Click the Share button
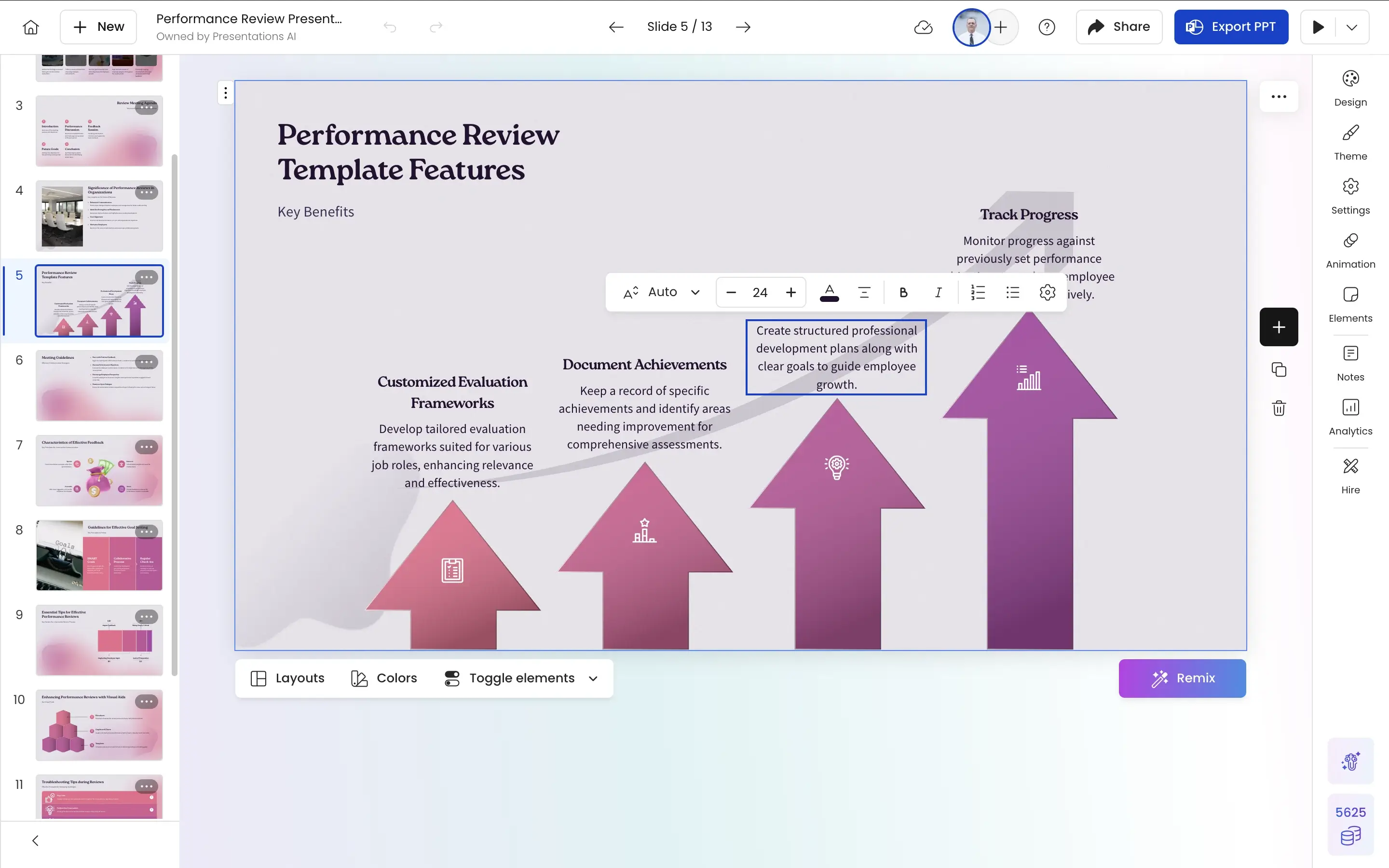Image resolution: width=1389 pixels, height=868 pixels. click(x=1118, y=27)
